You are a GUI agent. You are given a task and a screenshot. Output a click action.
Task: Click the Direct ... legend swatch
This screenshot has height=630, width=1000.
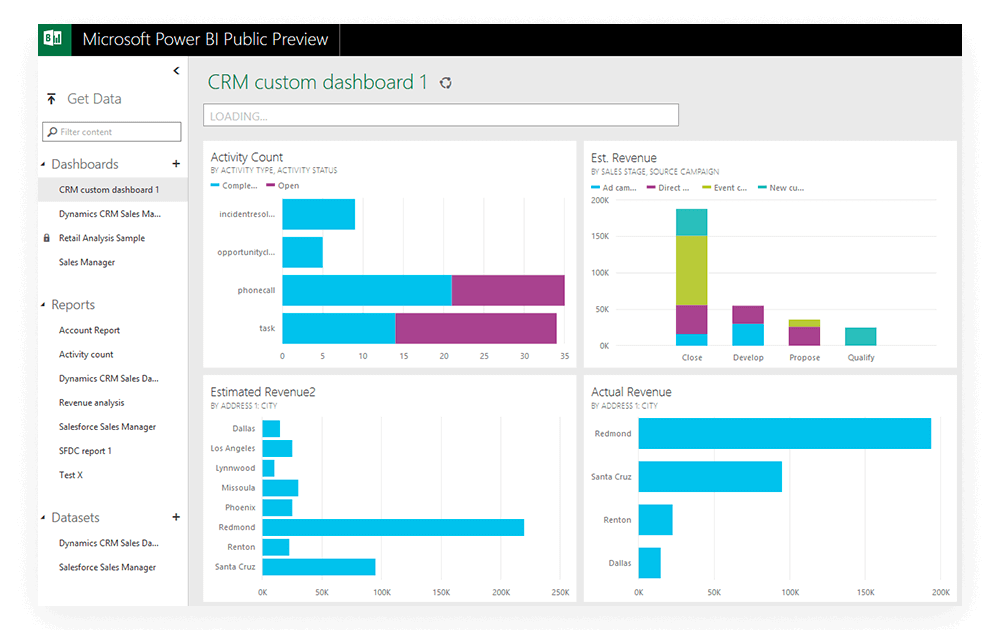pos(651,187)
